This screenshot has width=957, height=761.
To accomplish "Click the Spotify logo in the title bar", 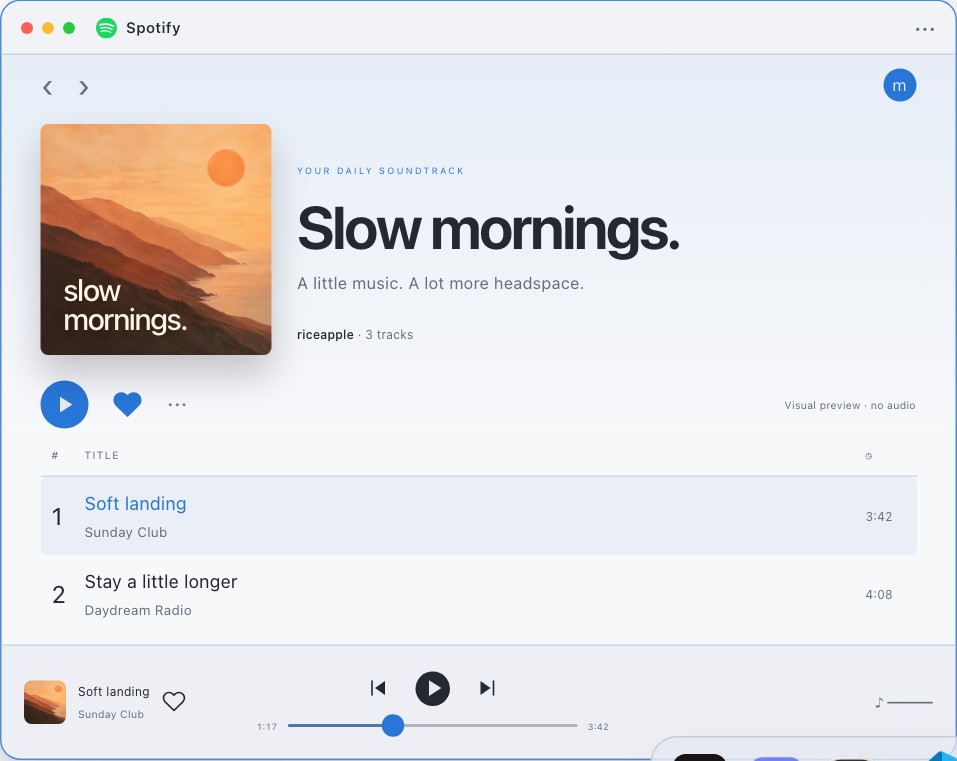I will [x=106, y=28].
